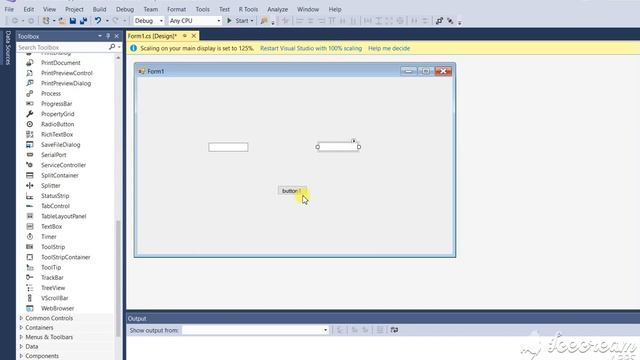640x360 pixels.
Task: Click the Timer clock icon in Toolbox
Action: tap(30, 237)
